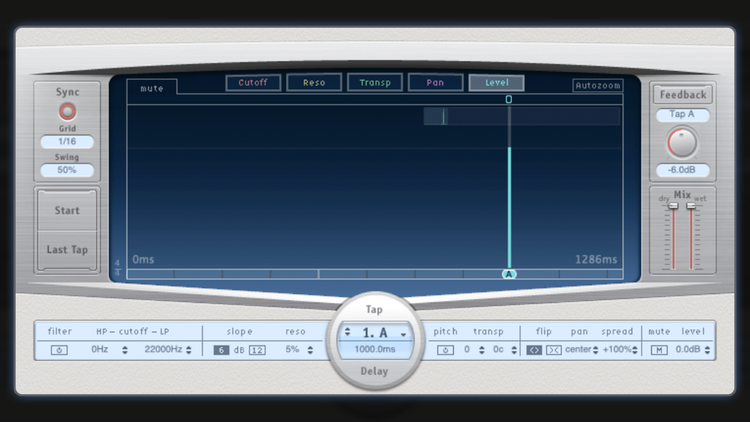
Task: Adjust the LP cutoff 22000Hz stepper arrows
Action: click(189, 350)
